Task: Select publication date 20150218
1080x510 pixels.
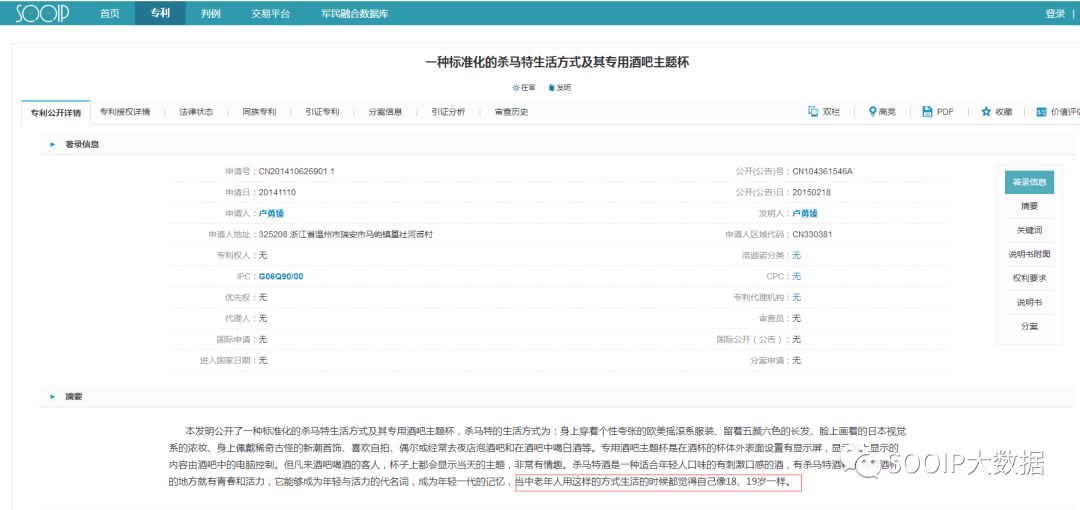Action: point(811,192)
